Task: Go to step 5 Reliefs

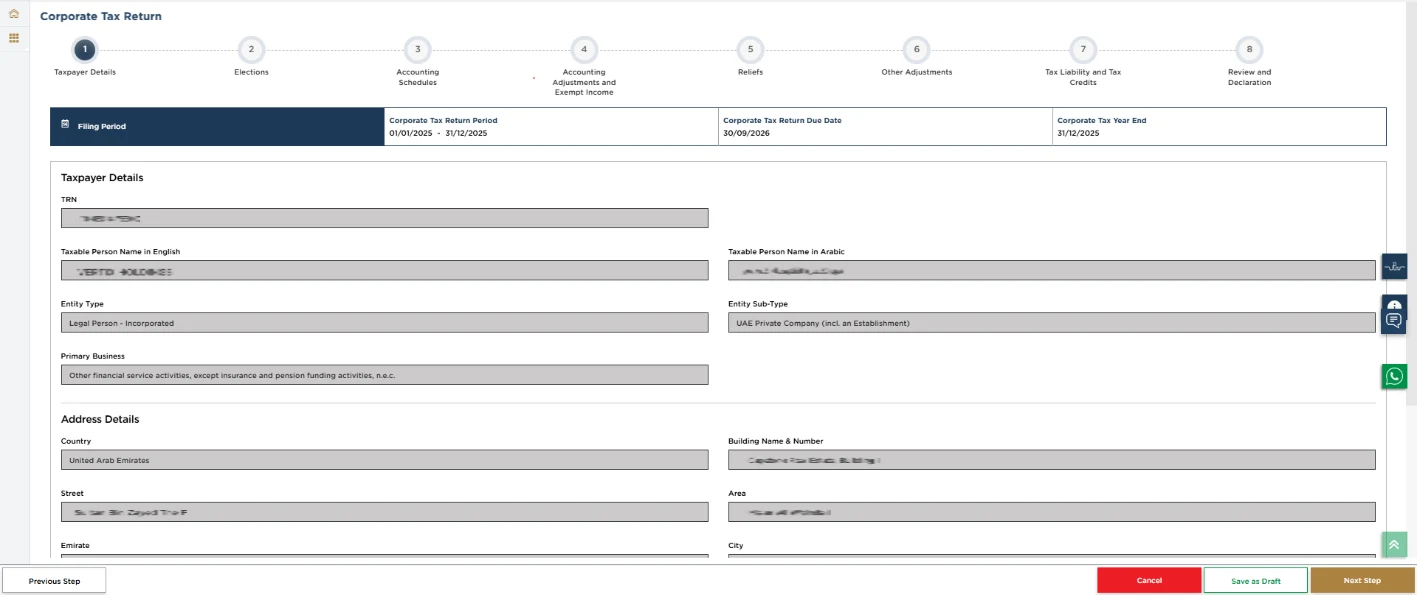Action: pyautogui.click(x=750, y=49)
